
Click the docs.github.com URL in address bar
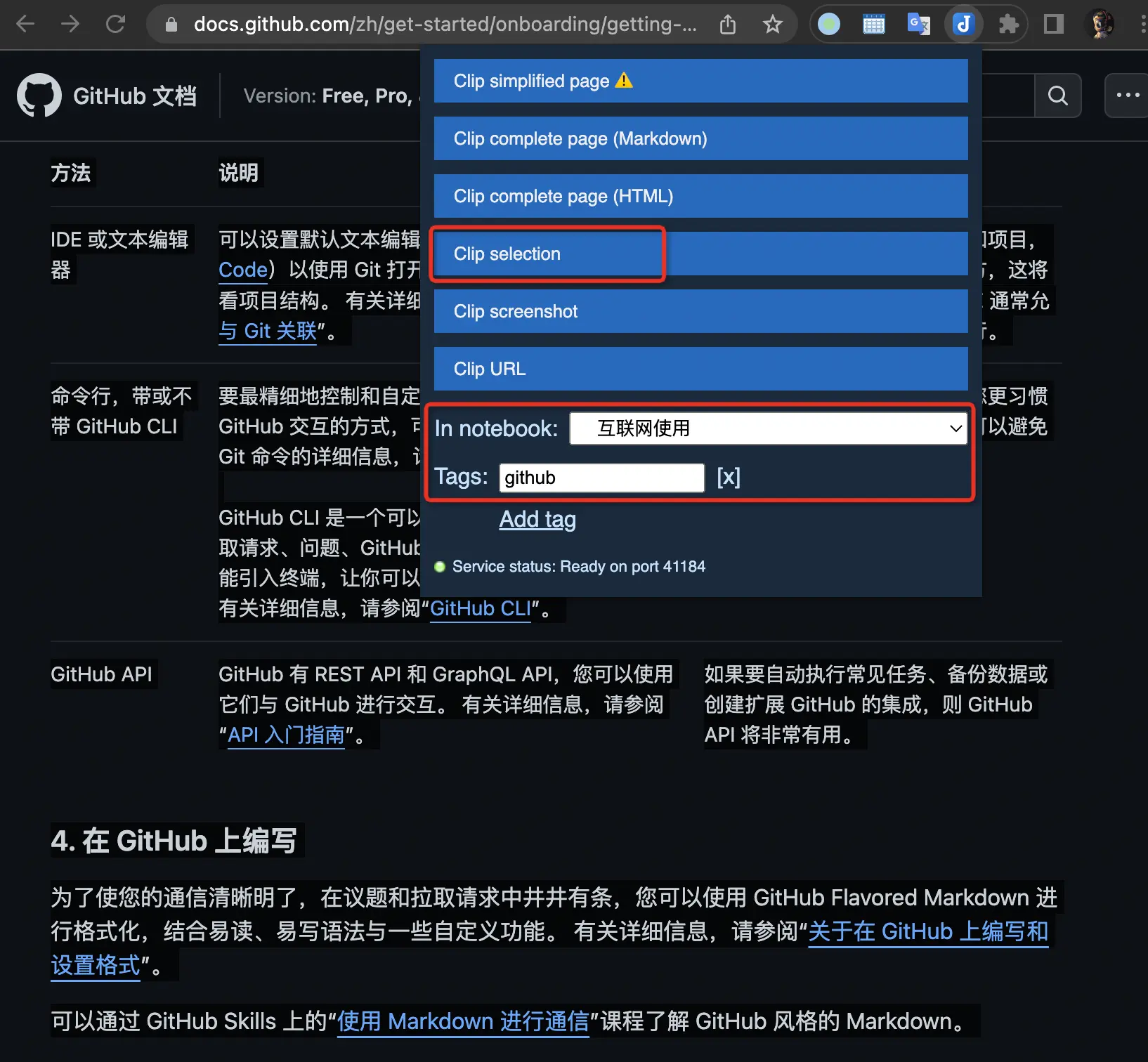(445, 25)
